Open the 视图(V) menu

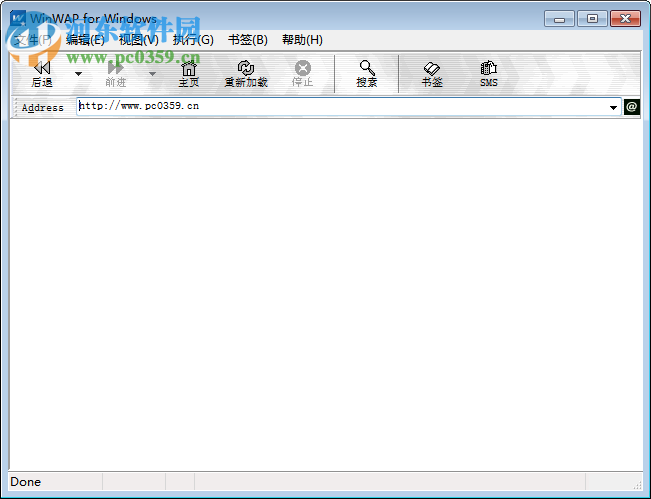click(139, 40)
